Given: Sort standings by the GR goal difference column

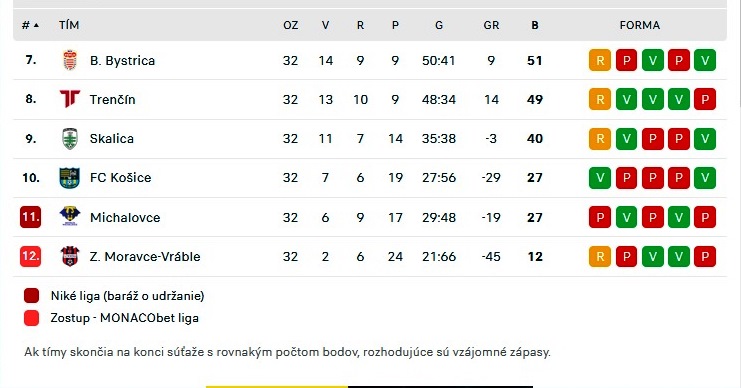Looking at the screenshot, I should pos(491,25).
